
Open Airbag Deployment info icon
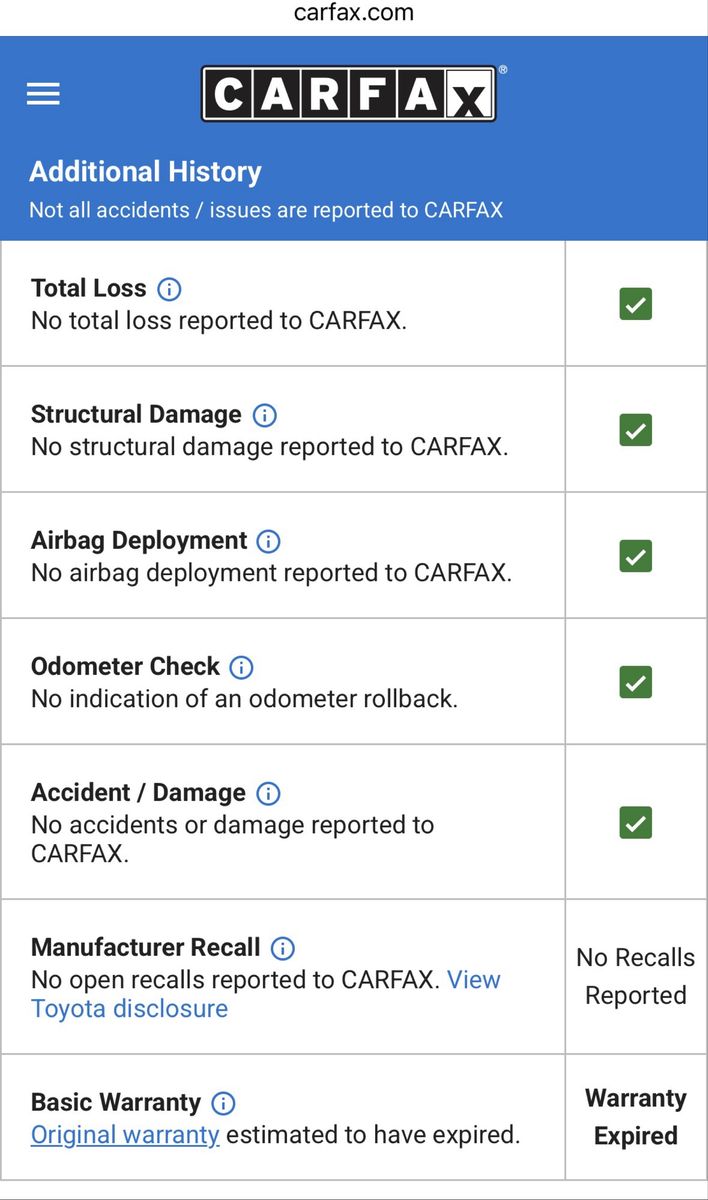269,542
